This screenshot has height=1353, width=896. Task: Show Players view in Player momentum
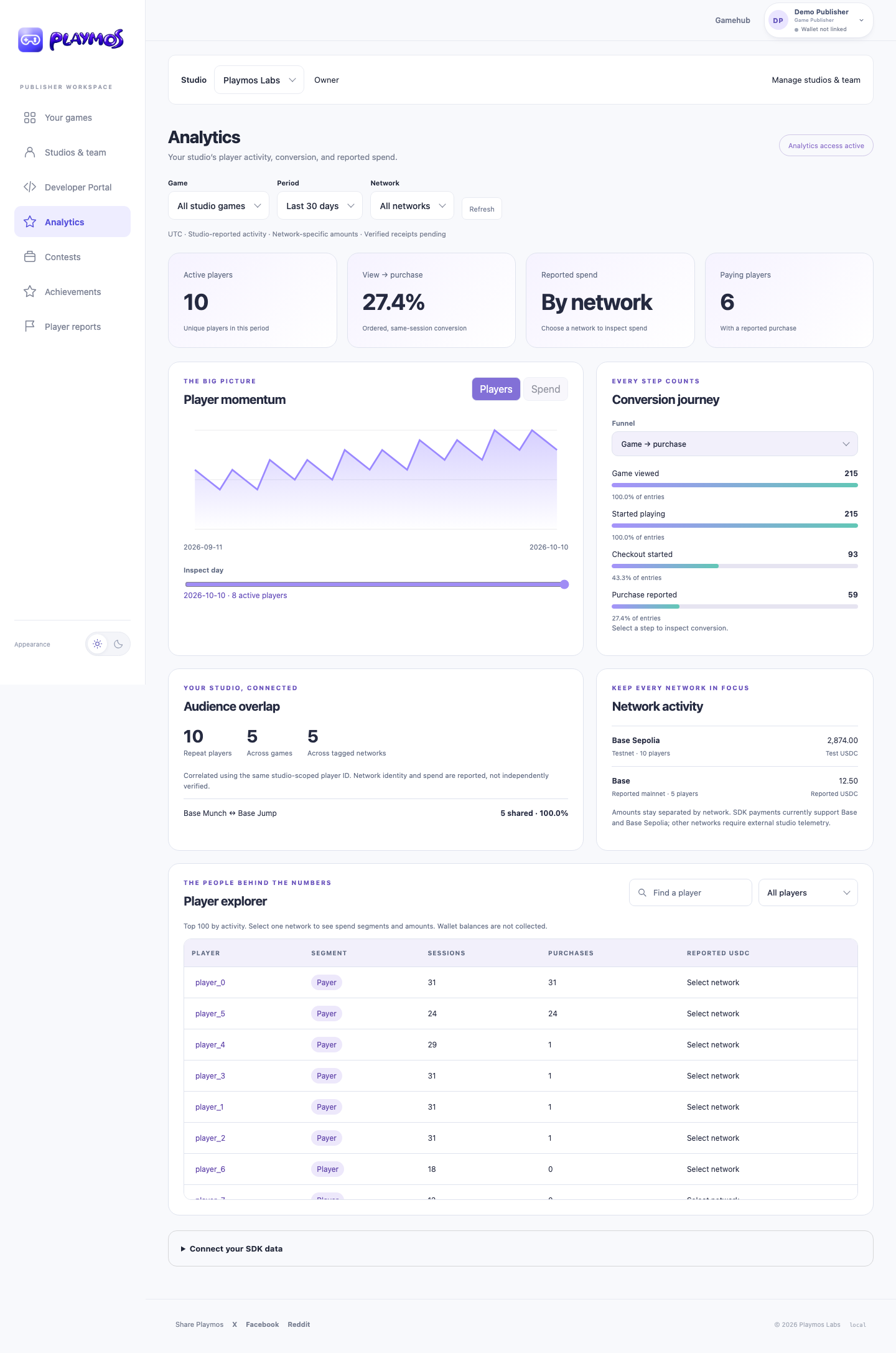point(496,389)
